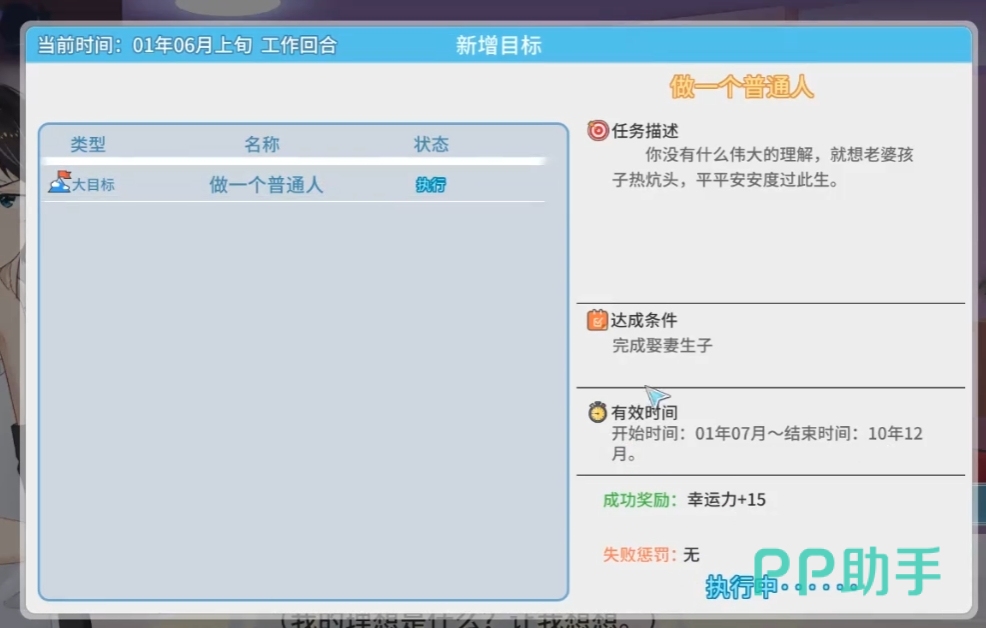Click the orange 做一个普通人 heading

coord(741,87)
